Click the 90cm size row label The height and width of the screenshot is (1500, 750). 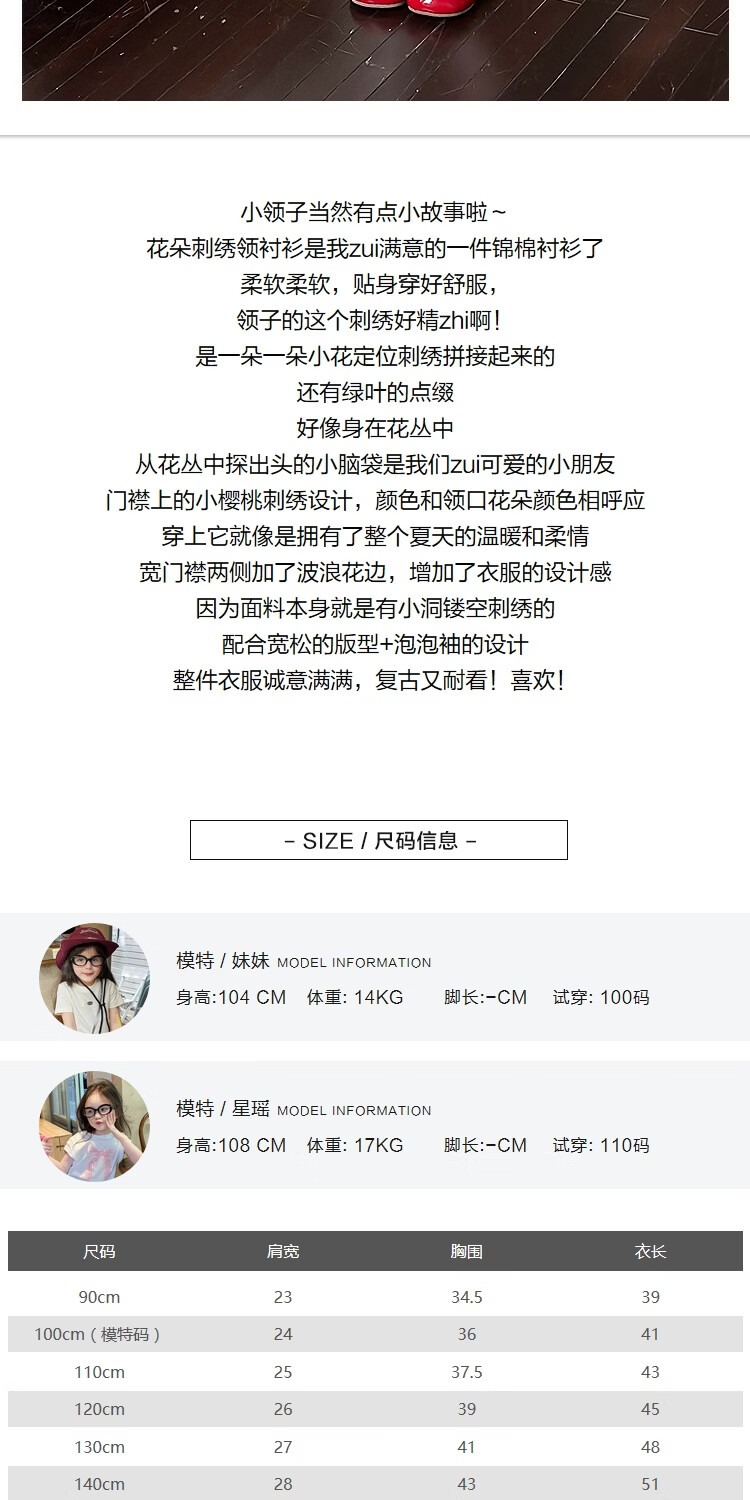(x=99, y=1297)
